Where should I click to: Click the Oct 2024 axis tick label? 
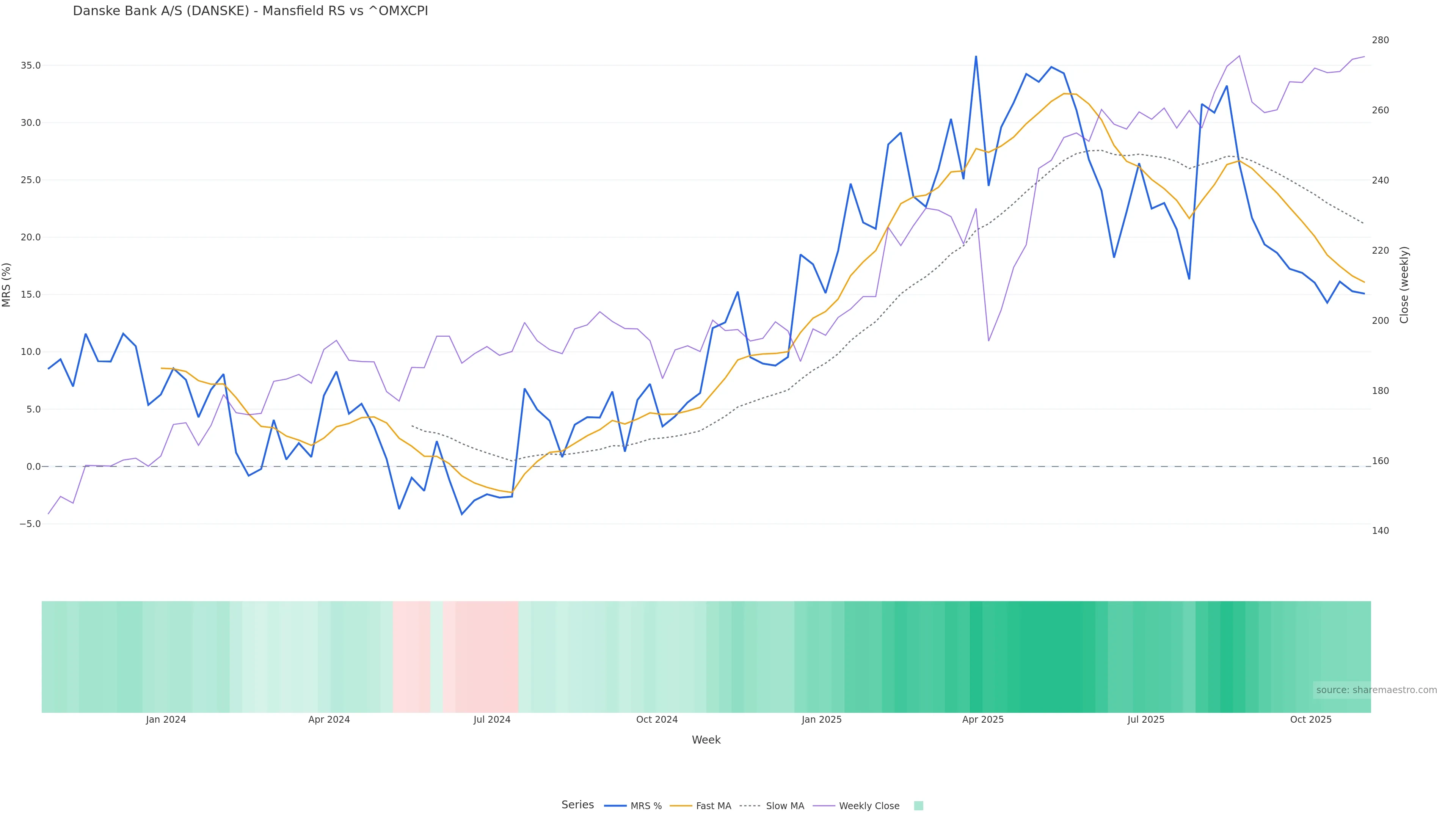pyautogui.click(x=657, y=720)
